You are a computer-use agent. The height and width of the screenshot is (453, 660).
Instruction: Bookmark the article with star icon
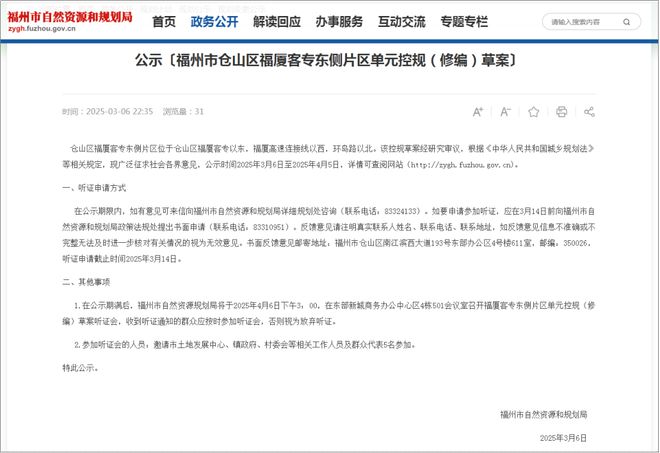[x=533, y=112]
